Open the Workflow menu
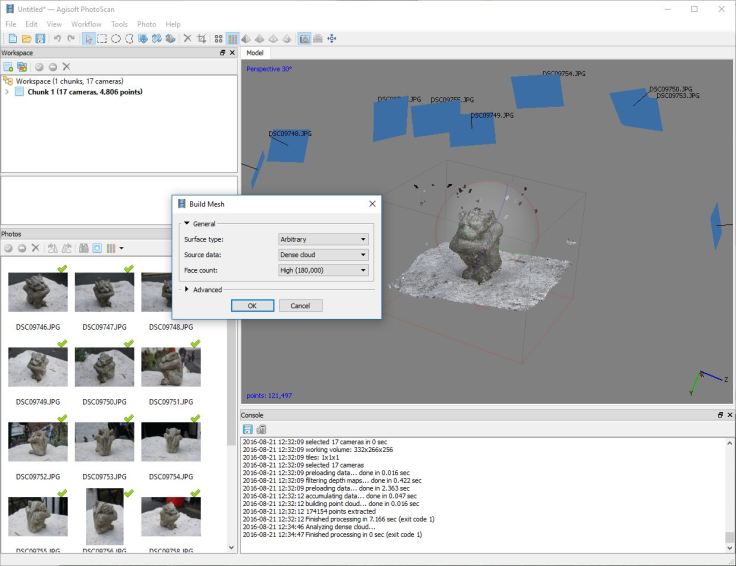 [x=86, y=23]
